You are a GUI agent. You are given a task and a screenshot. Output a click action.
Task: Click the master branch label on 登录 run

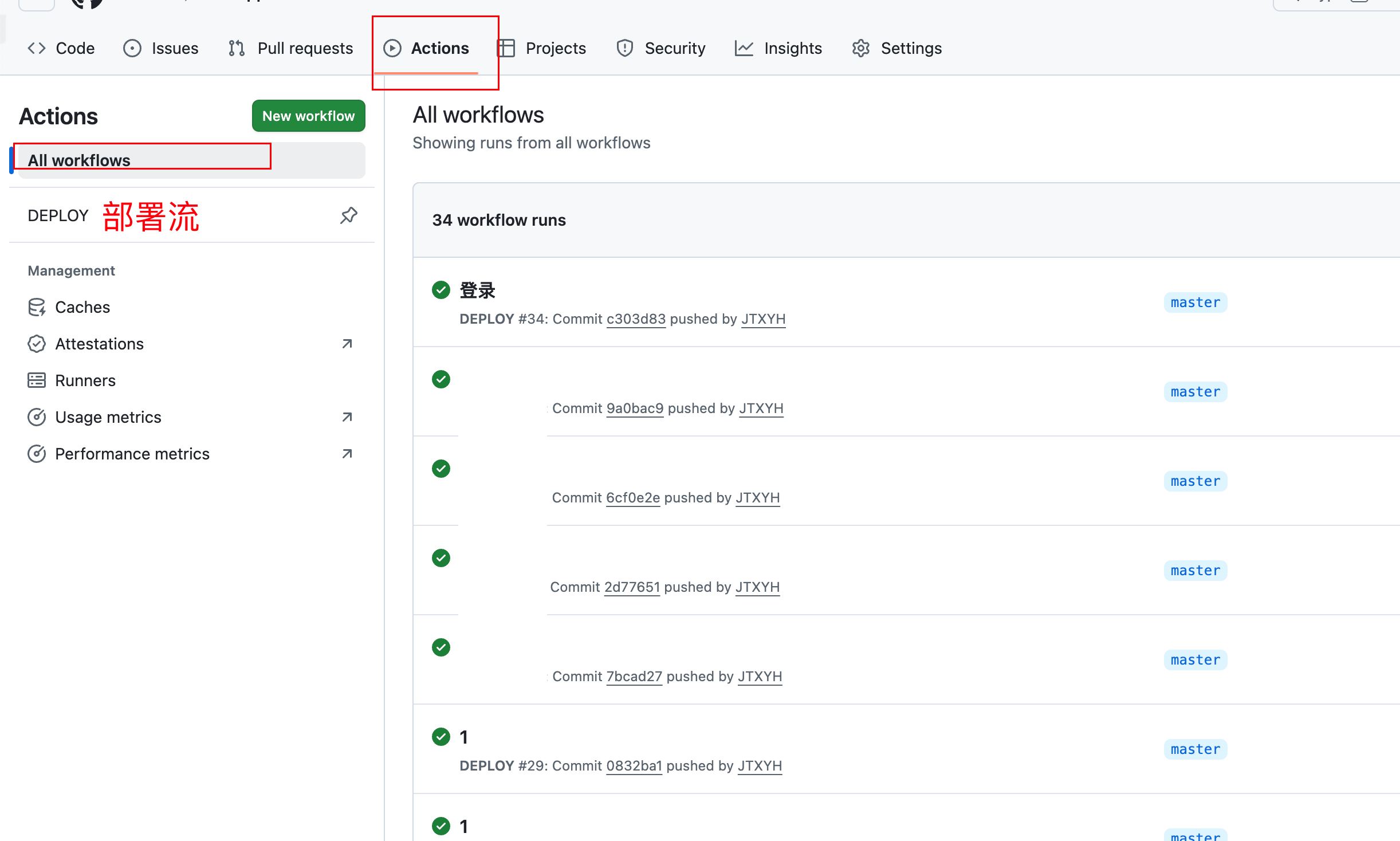pos(1195,302)
